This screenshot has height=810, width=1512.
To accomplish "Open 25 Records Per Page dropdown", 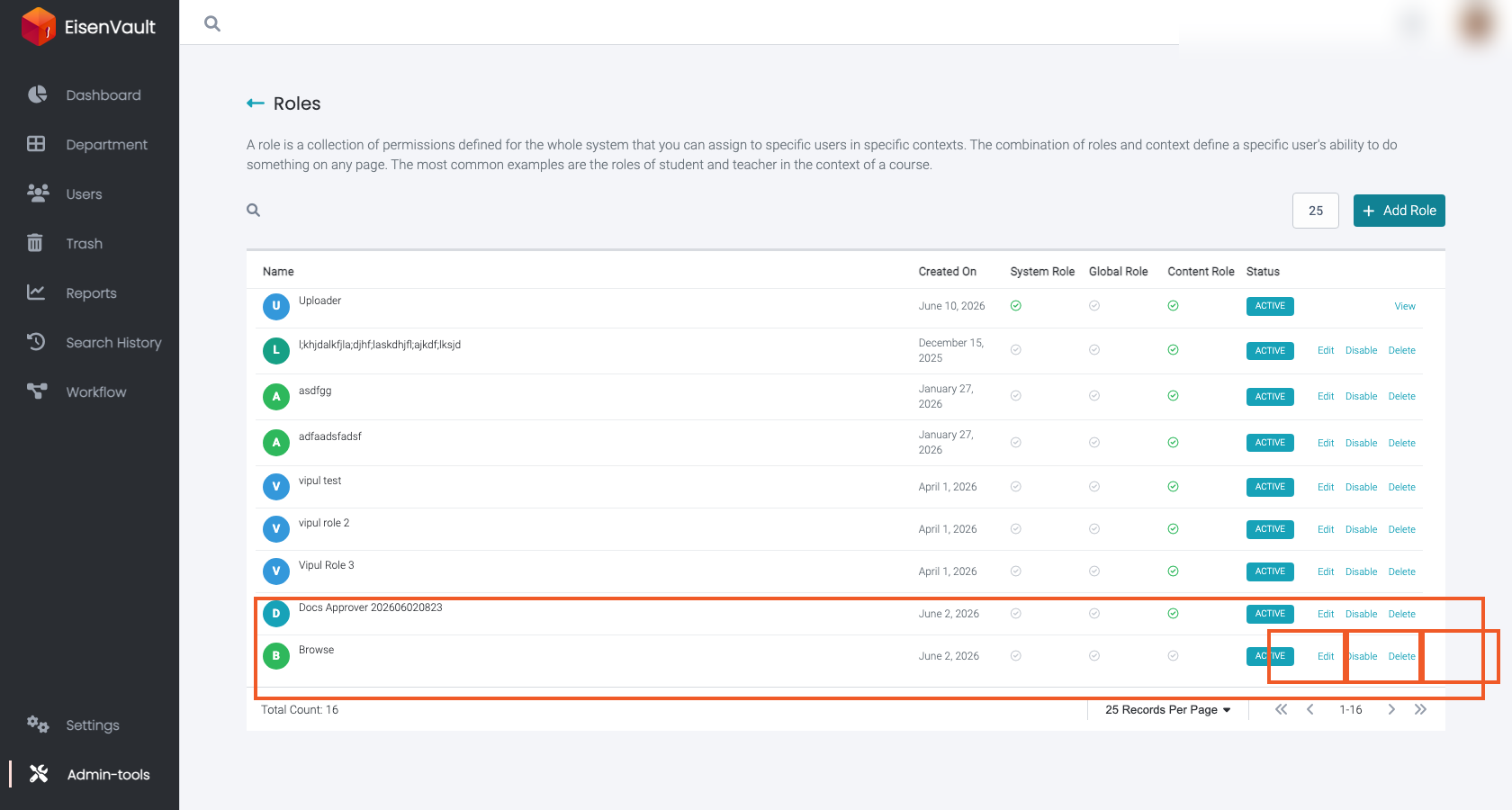I will click(x=1167, y=709).
